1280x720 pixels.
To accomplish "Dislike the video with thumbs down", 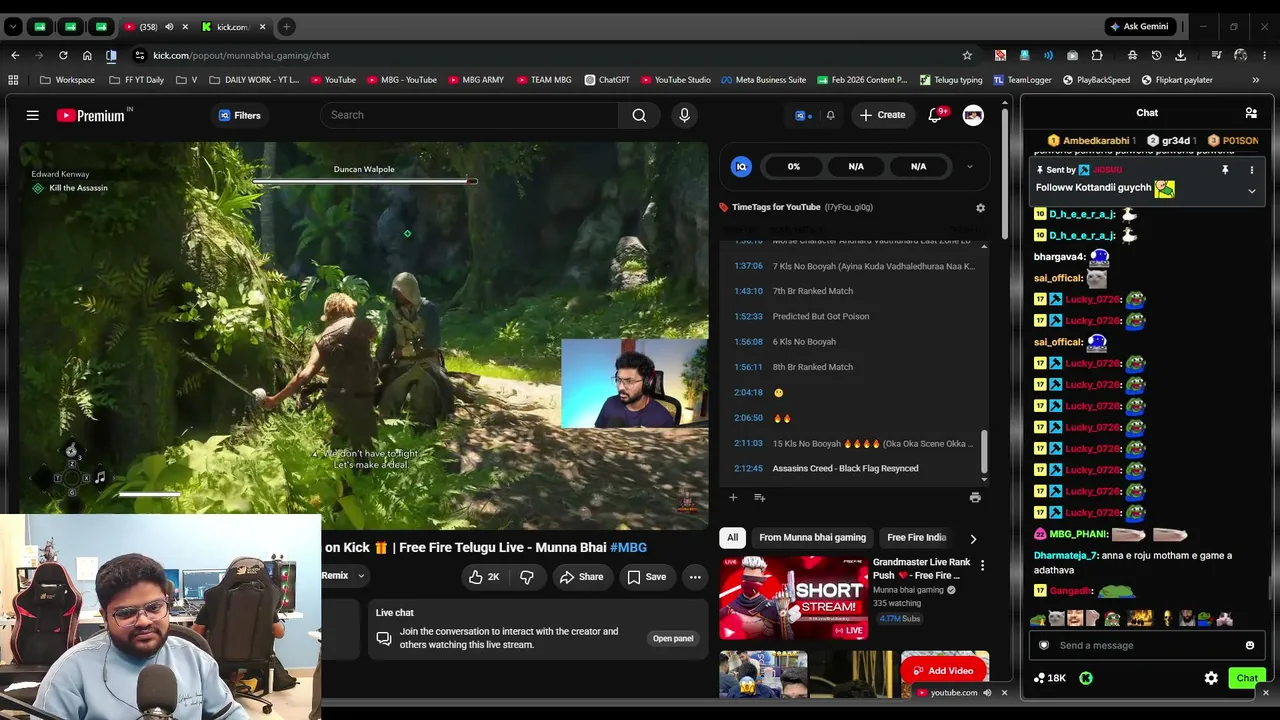I will 526,576.
